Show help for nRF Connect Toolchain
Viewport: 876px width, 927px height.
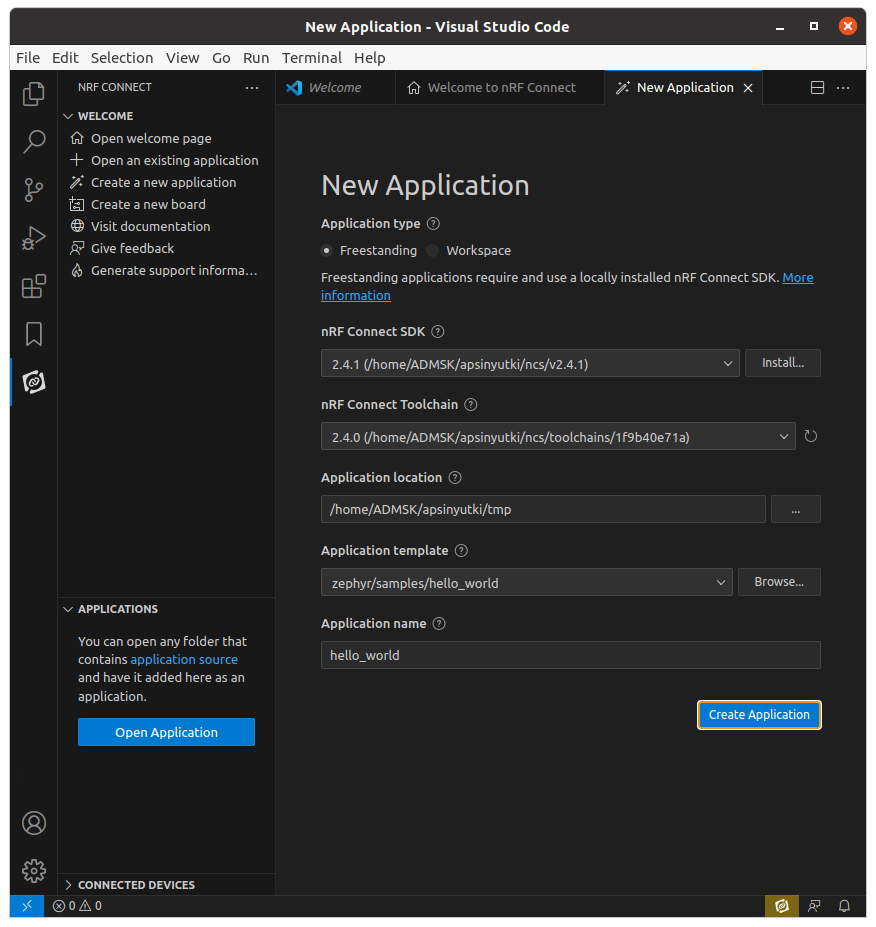click(x=471, y=404)
